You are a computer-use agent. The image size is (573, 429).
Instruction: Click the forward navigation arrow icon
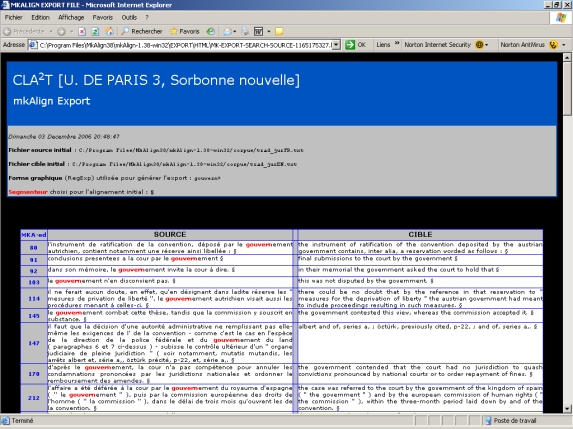(x=61, y=31)
